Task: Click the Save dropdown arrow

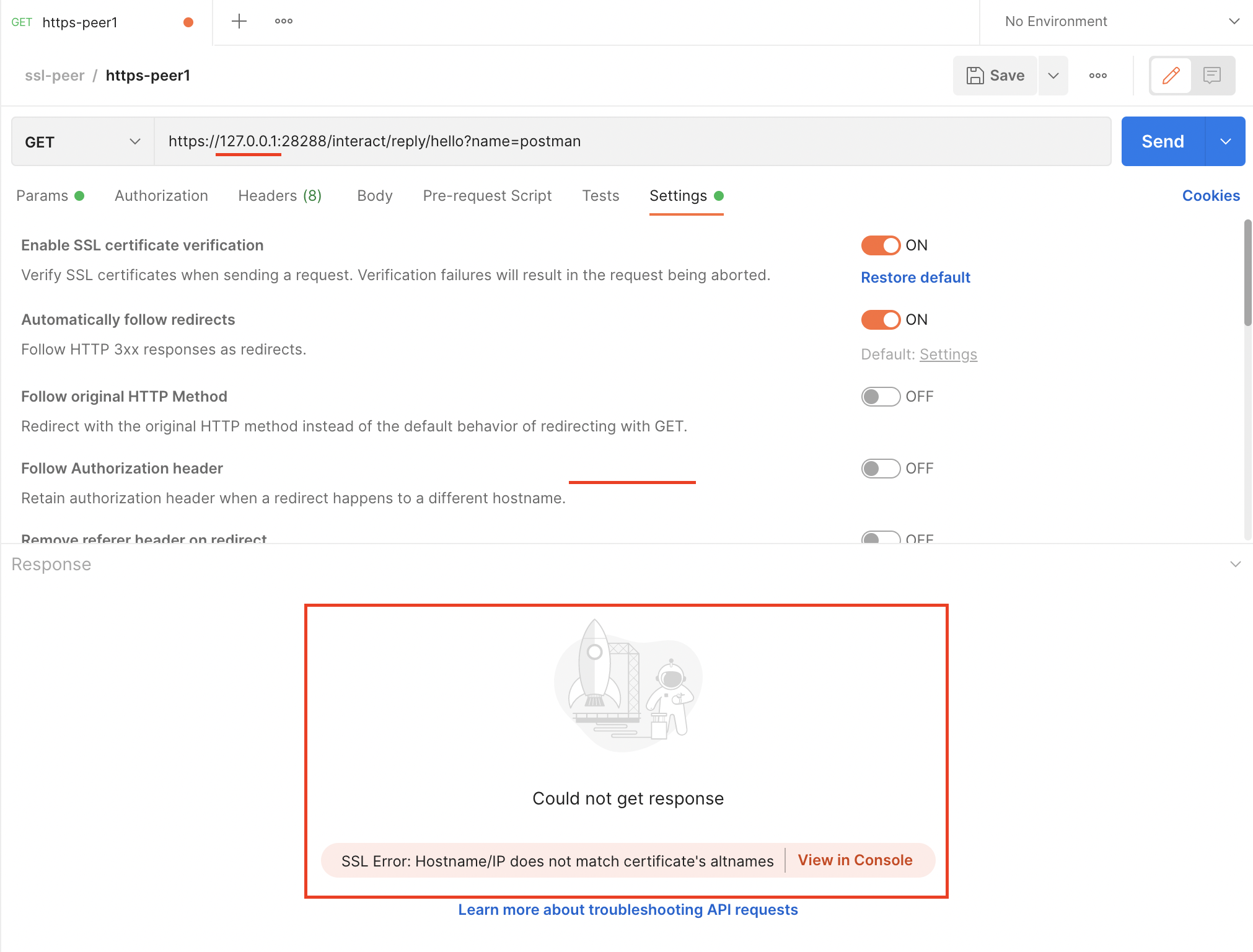Action: click(1054, 75)
